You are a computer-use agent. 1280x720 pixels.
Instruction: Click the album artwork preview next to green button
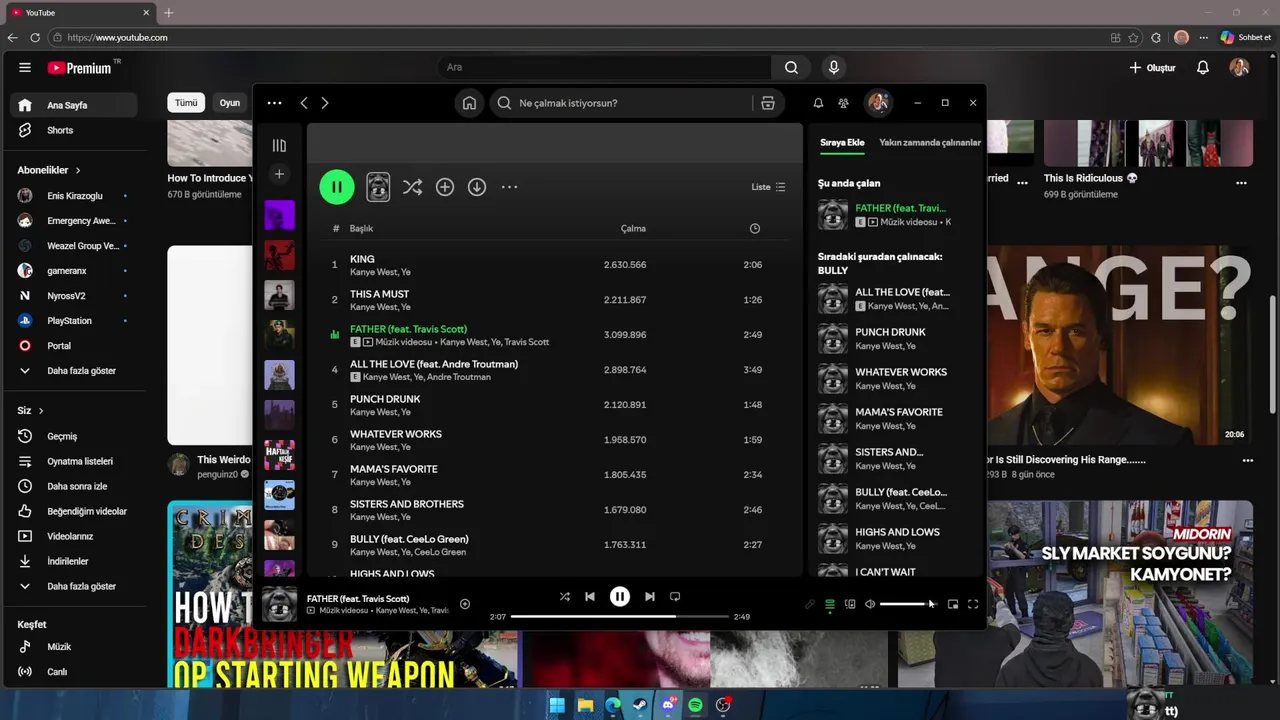tap(378, 187)
